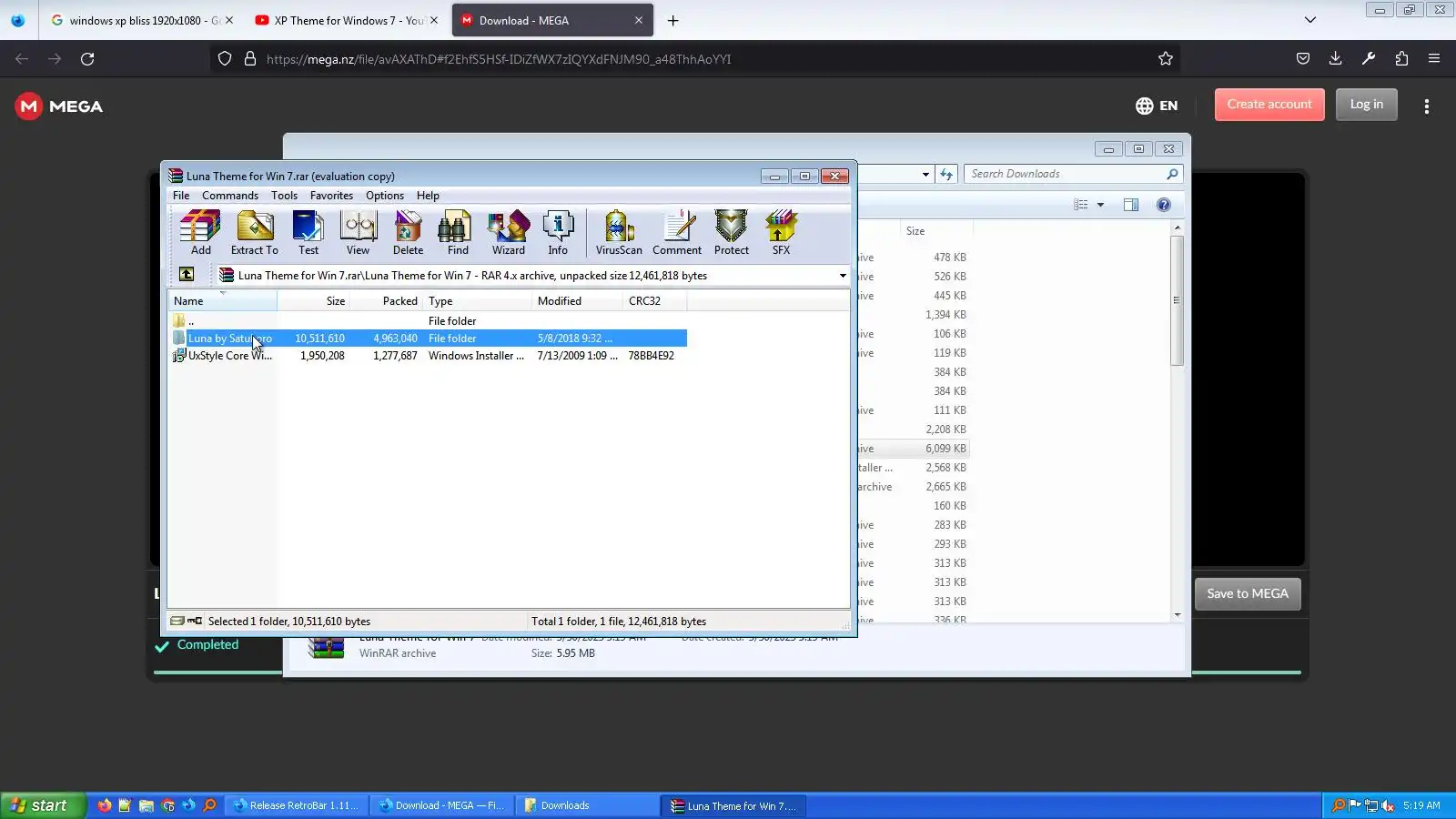Click the taskbar clock showing 5:19 AM

[1421, 805]
